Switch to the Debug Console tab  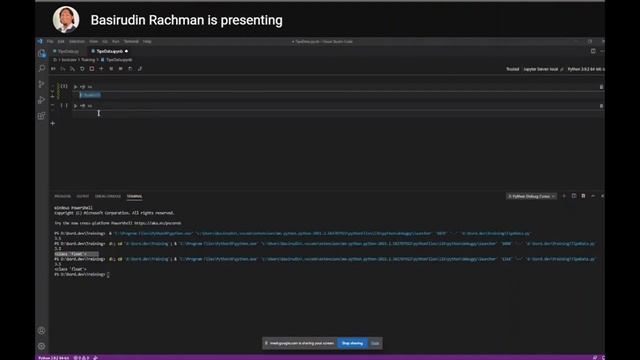click(x=108, y=196)
